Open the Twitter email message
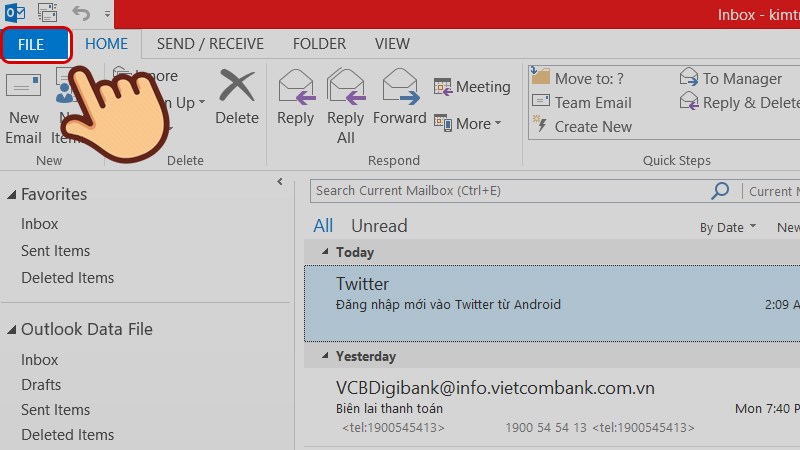The image size is (800, 450). (x=552, y=303)
